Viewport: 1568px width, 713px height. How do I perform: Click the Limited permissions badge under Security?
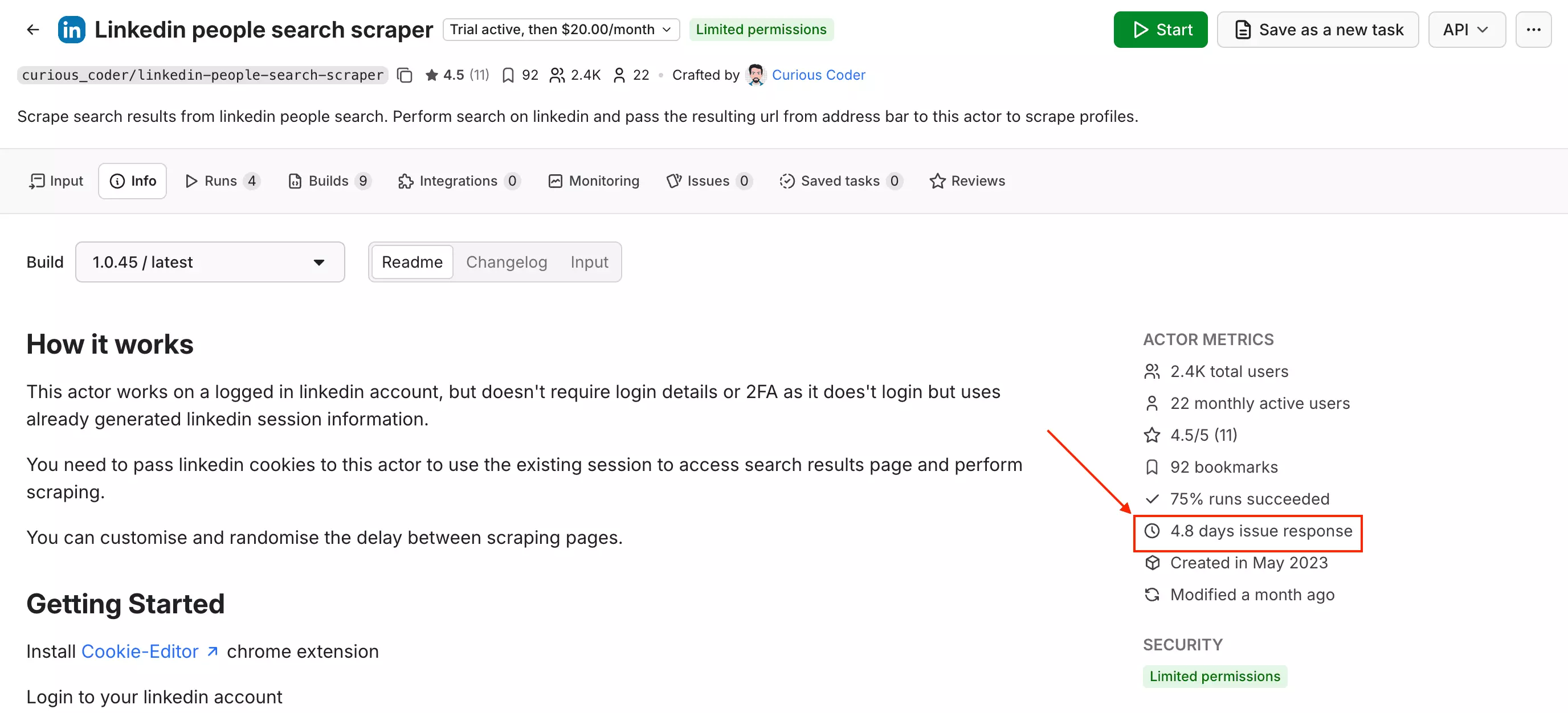(1214, 676)
